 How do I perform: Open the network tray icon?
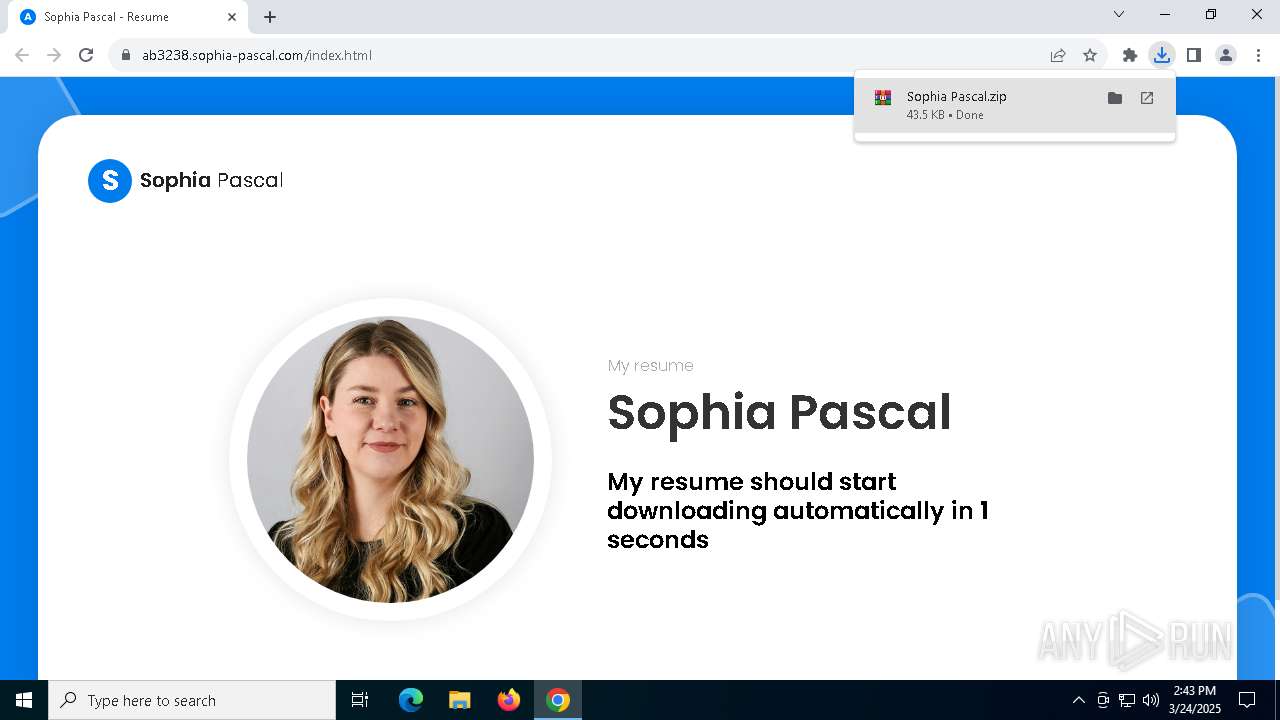click(x=1127, y=700)
